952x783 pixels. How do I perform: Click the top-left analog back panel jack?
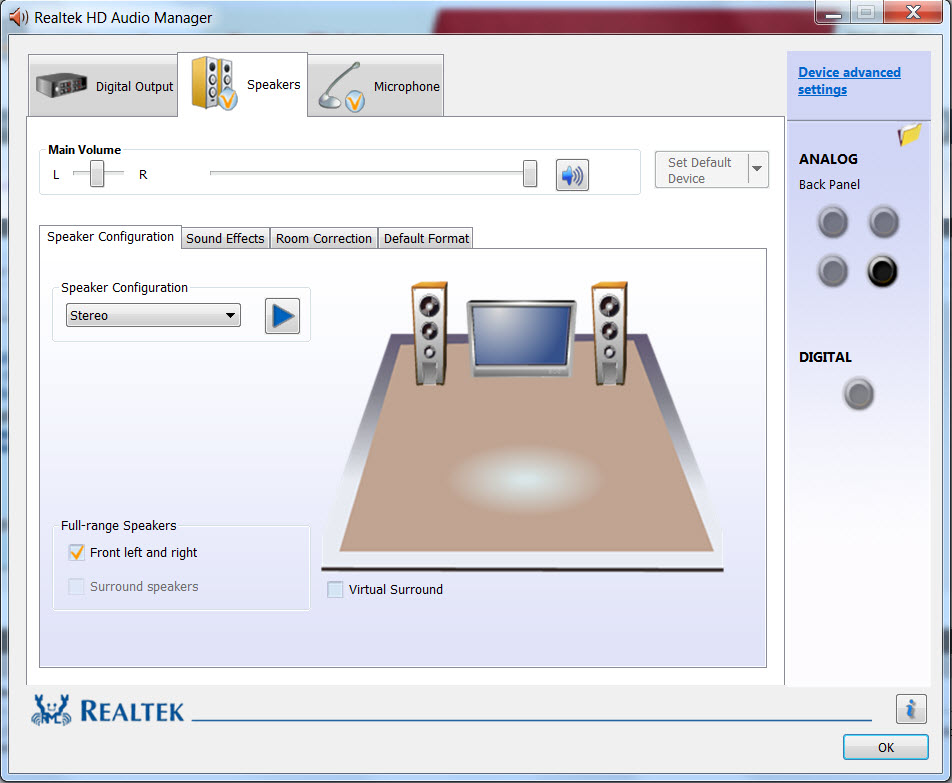(832, 222)
